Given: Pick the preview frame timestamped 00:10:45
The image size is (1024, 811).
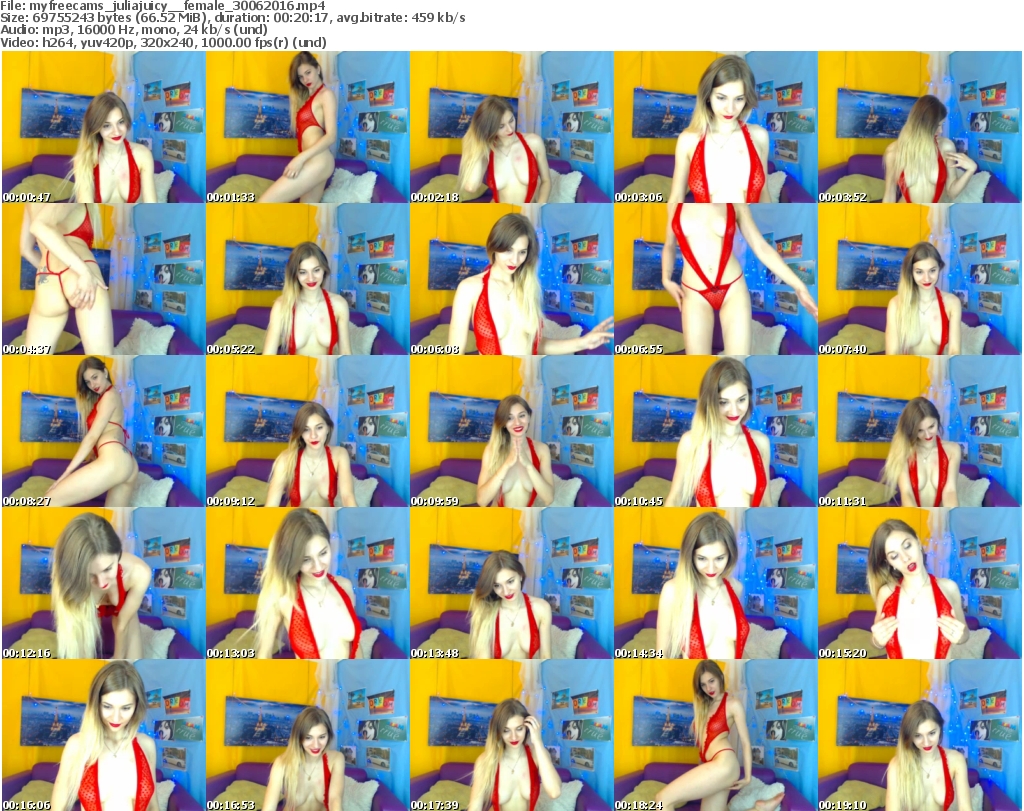Looking at the screenshot, I should click(715, 432).
